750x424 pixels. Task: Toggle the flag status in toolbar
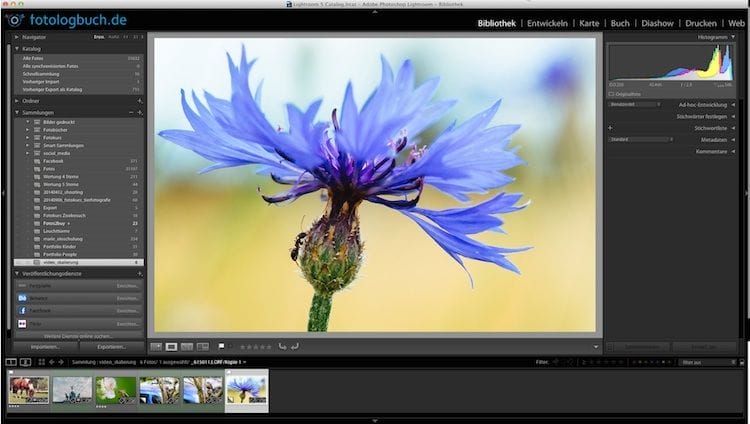point(222,346)
